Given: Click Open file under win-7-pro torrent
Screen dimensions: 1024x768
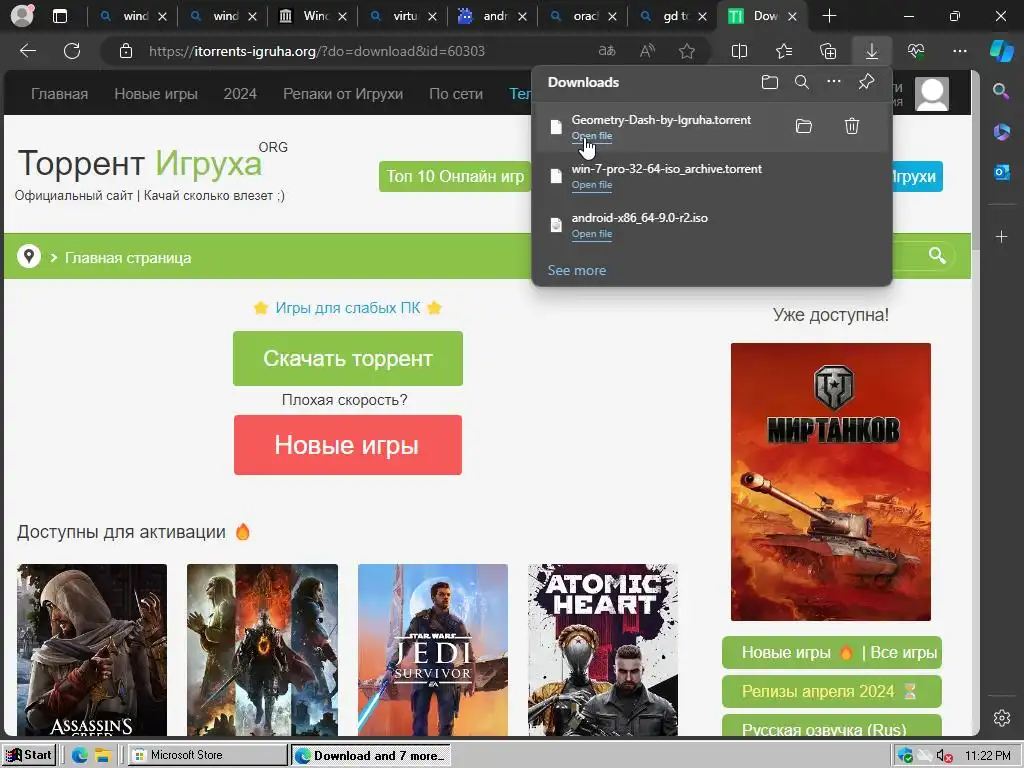Looking at the screenshot, I should click(592, 185).
